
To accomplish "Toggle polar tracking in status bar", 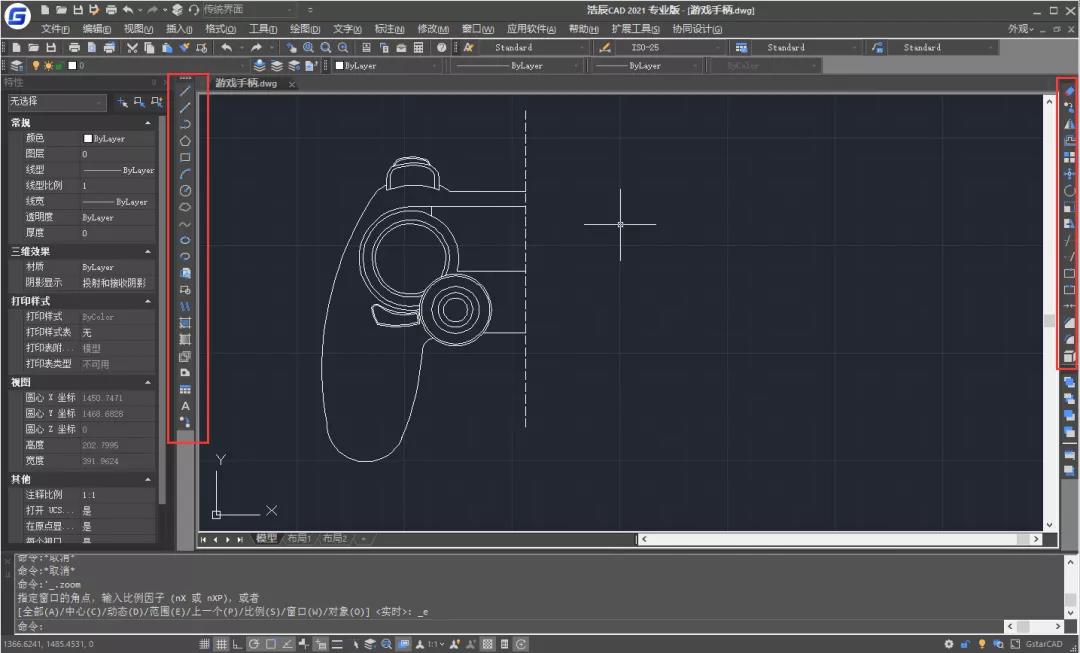I will click(255, 644).
